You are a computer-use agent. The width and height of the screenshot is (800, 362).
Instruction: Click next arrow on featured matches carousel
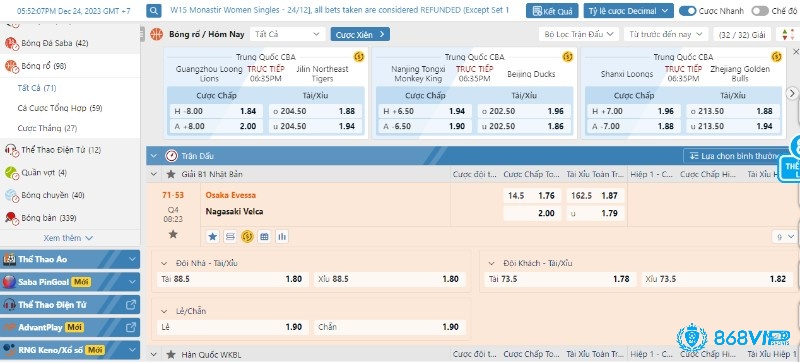pyautogui.click(x=792, y=93)
